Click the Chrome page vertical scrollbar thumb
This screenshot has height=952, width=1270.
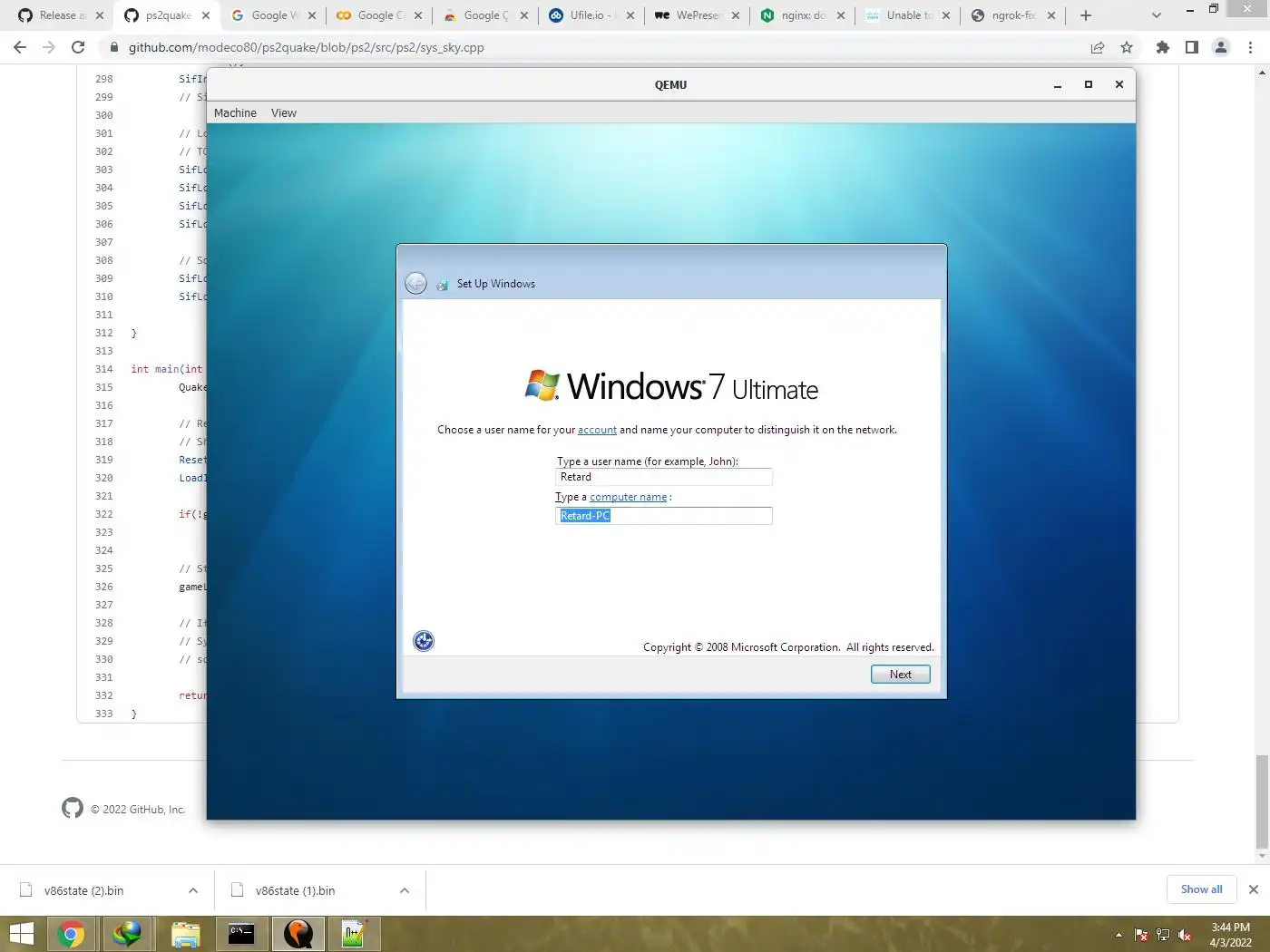pos(1261,801)
